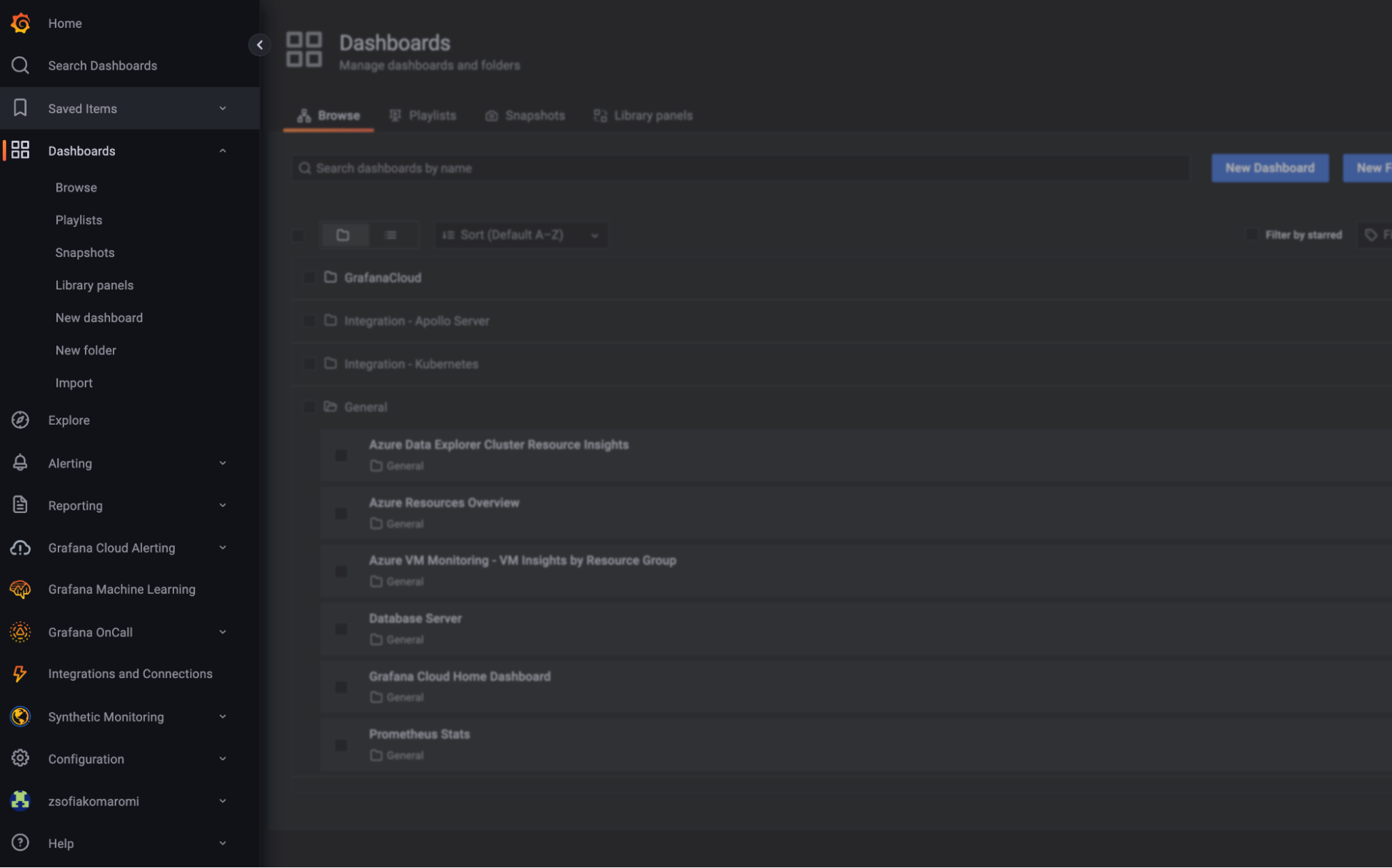Click the New Dashboard button
The image size is (1392, 868).
coord(1269,168)
